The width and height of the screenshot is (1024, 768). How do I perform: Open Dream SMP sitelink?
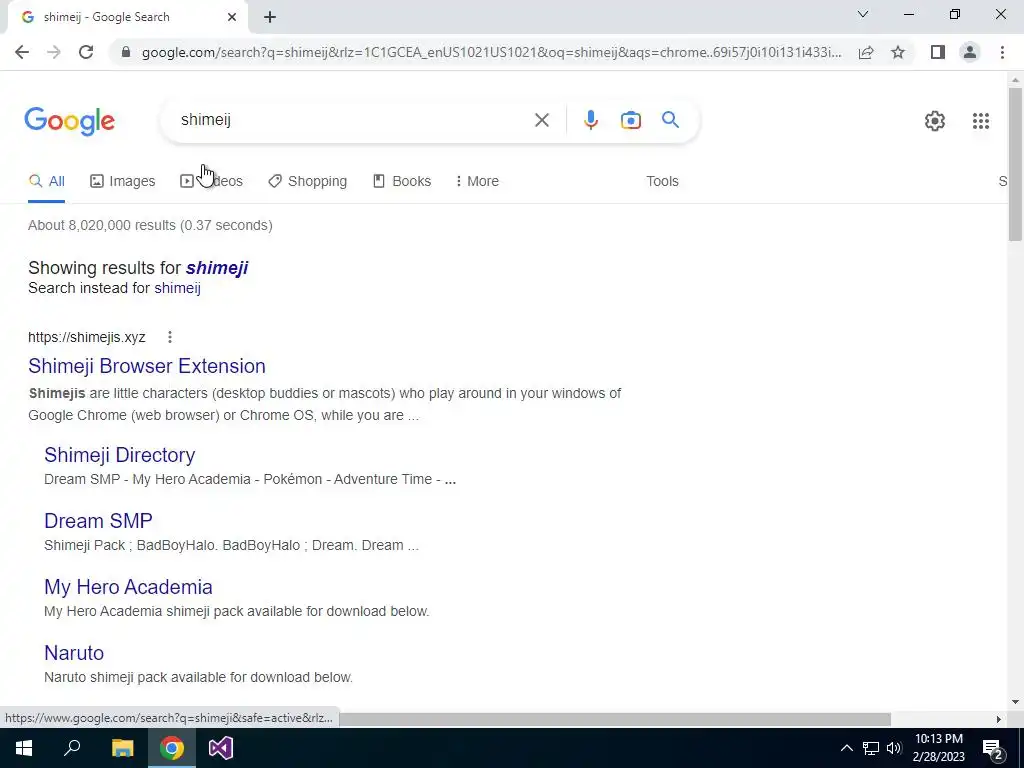coord(98,520)
